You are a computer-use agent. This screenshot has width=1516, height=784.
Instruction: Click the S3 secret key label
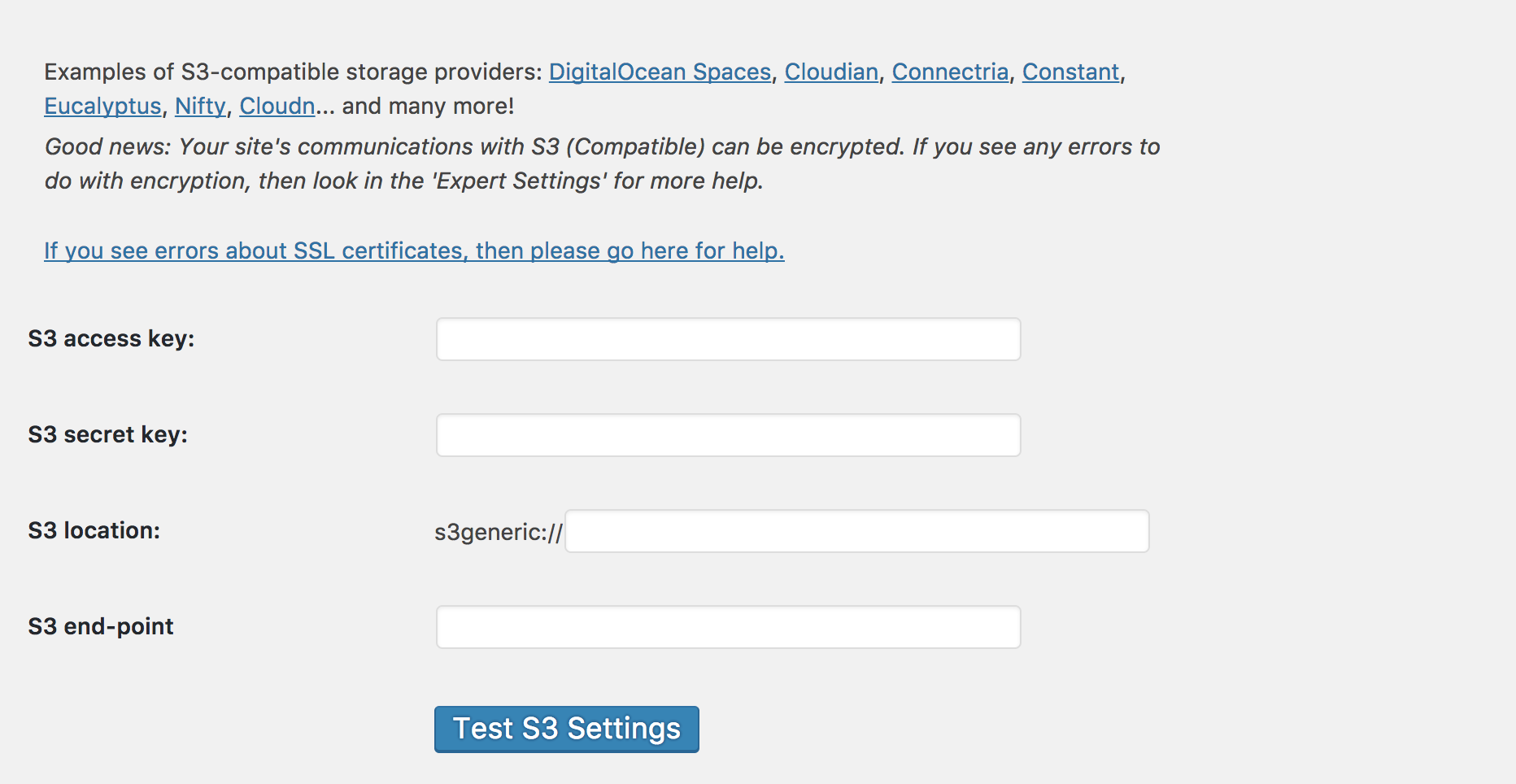(x=107, y=435)
